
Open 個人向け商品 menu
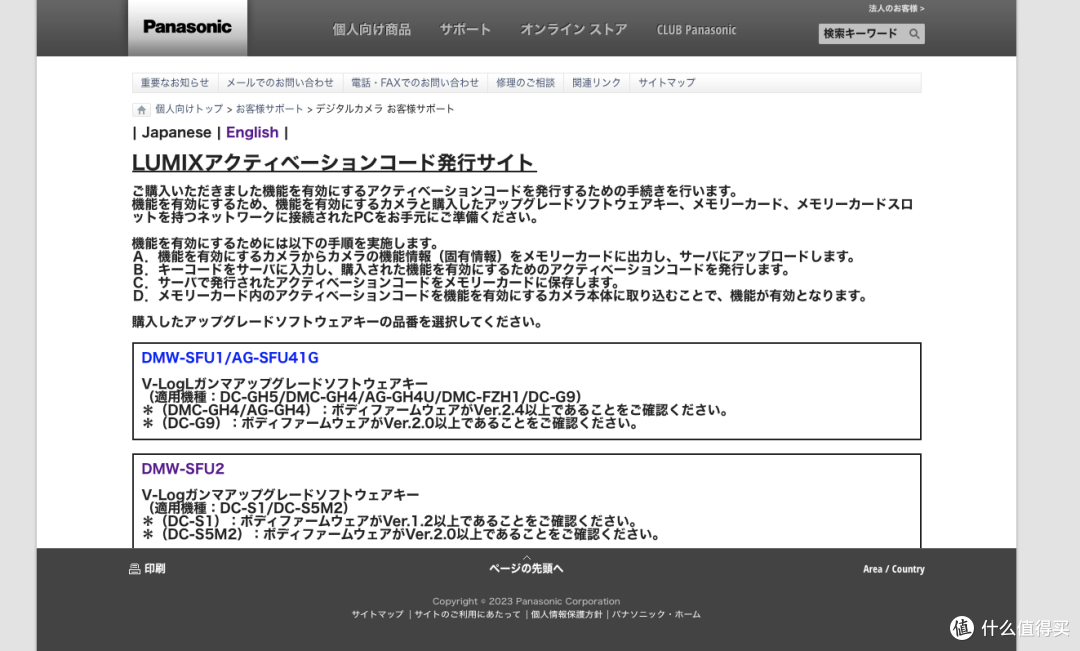click(371, 30)
